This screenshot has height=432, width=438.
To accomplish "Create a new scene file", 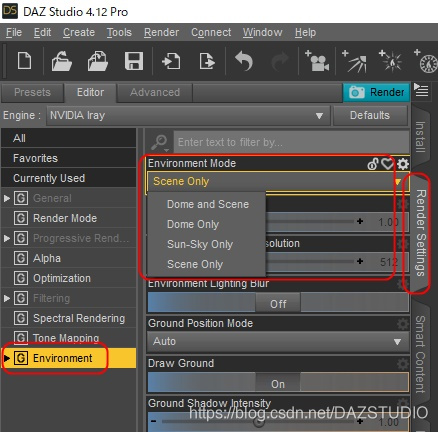I will point(24,61).
